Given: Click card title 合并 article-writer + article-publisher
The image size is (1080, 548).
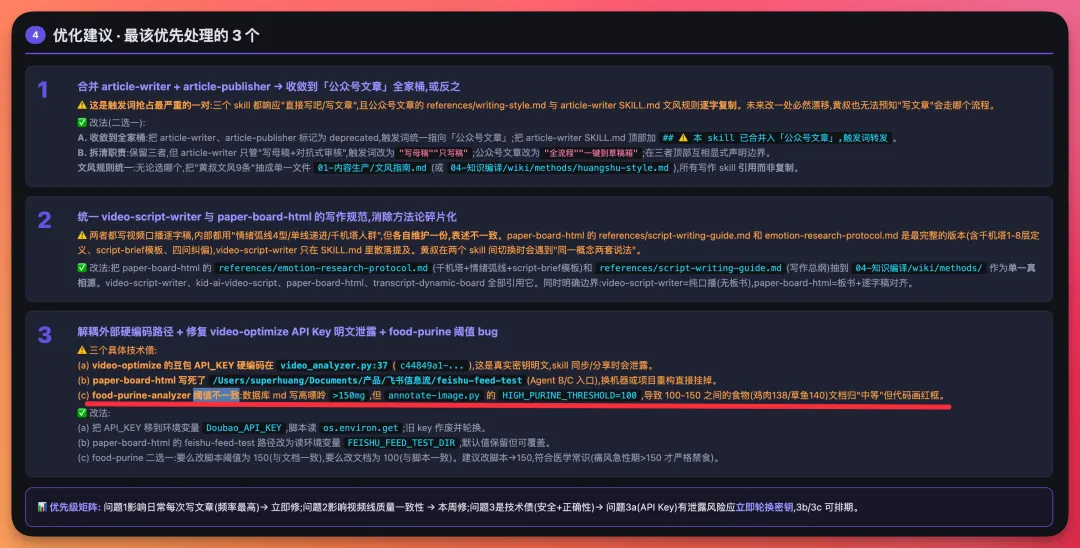Looking at the screenshot, I should tap(269, 87).
